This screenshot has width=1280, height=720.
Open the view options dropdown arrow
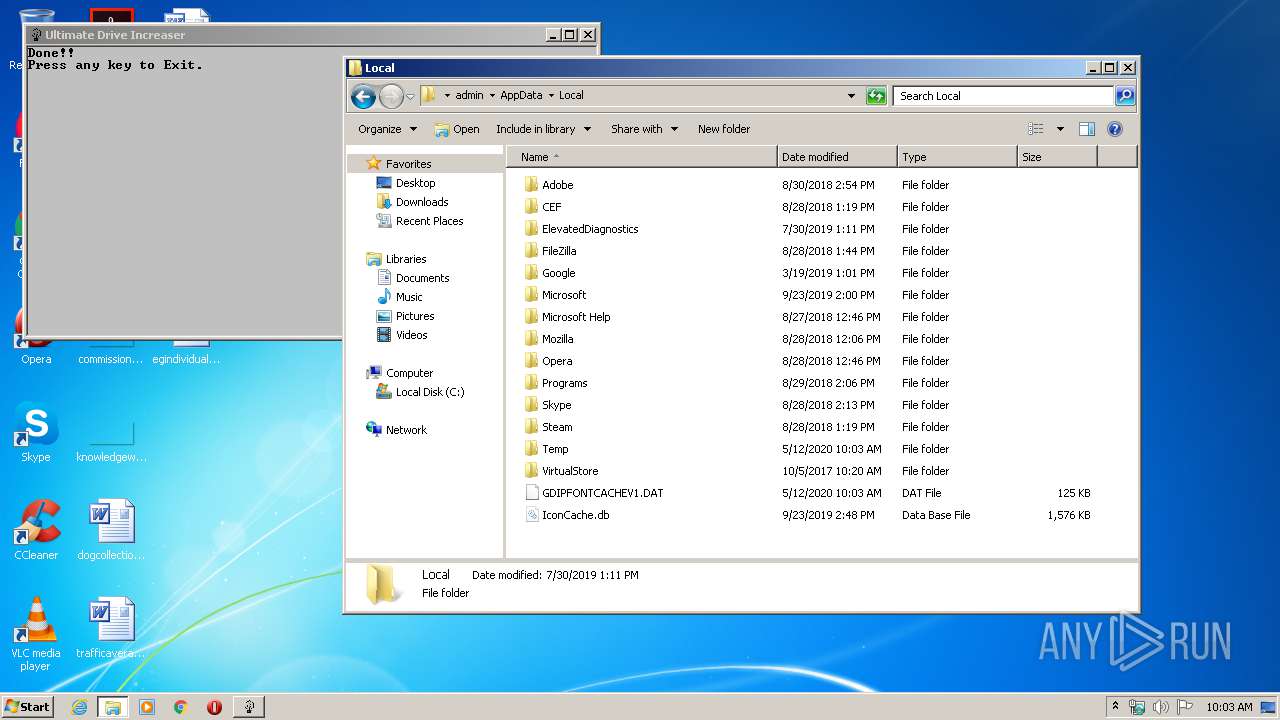pyautogui.click(x=1060, y=129)
